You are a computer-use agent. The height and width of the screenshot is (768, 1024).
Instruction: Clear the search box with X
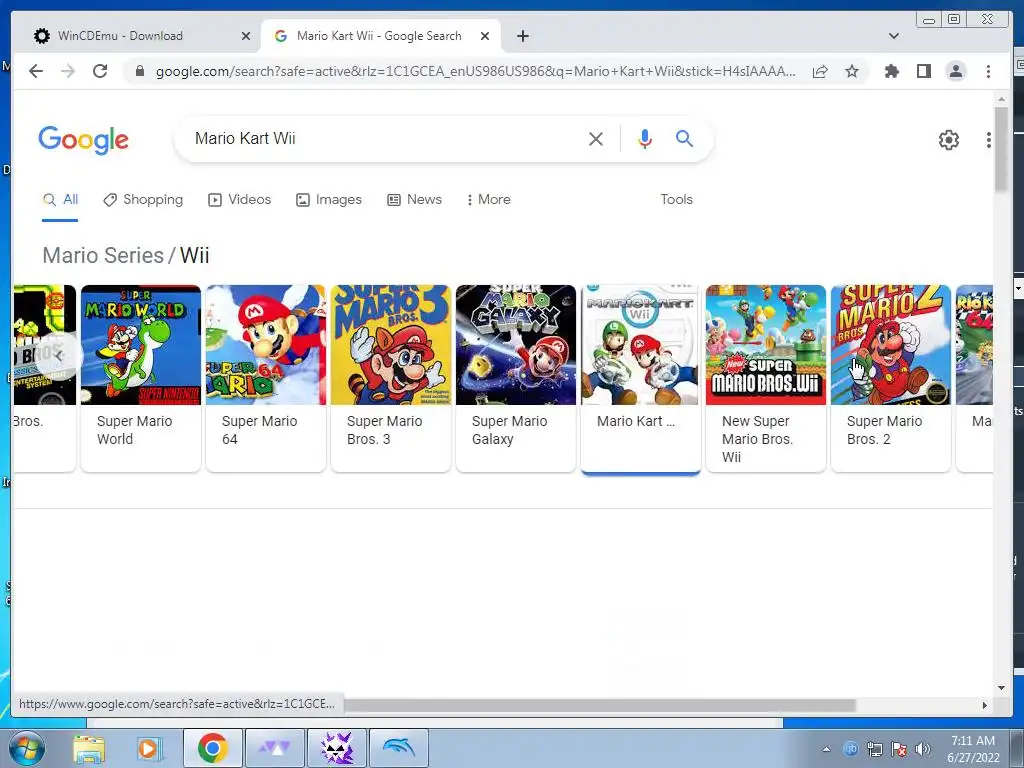coord(596,138)
